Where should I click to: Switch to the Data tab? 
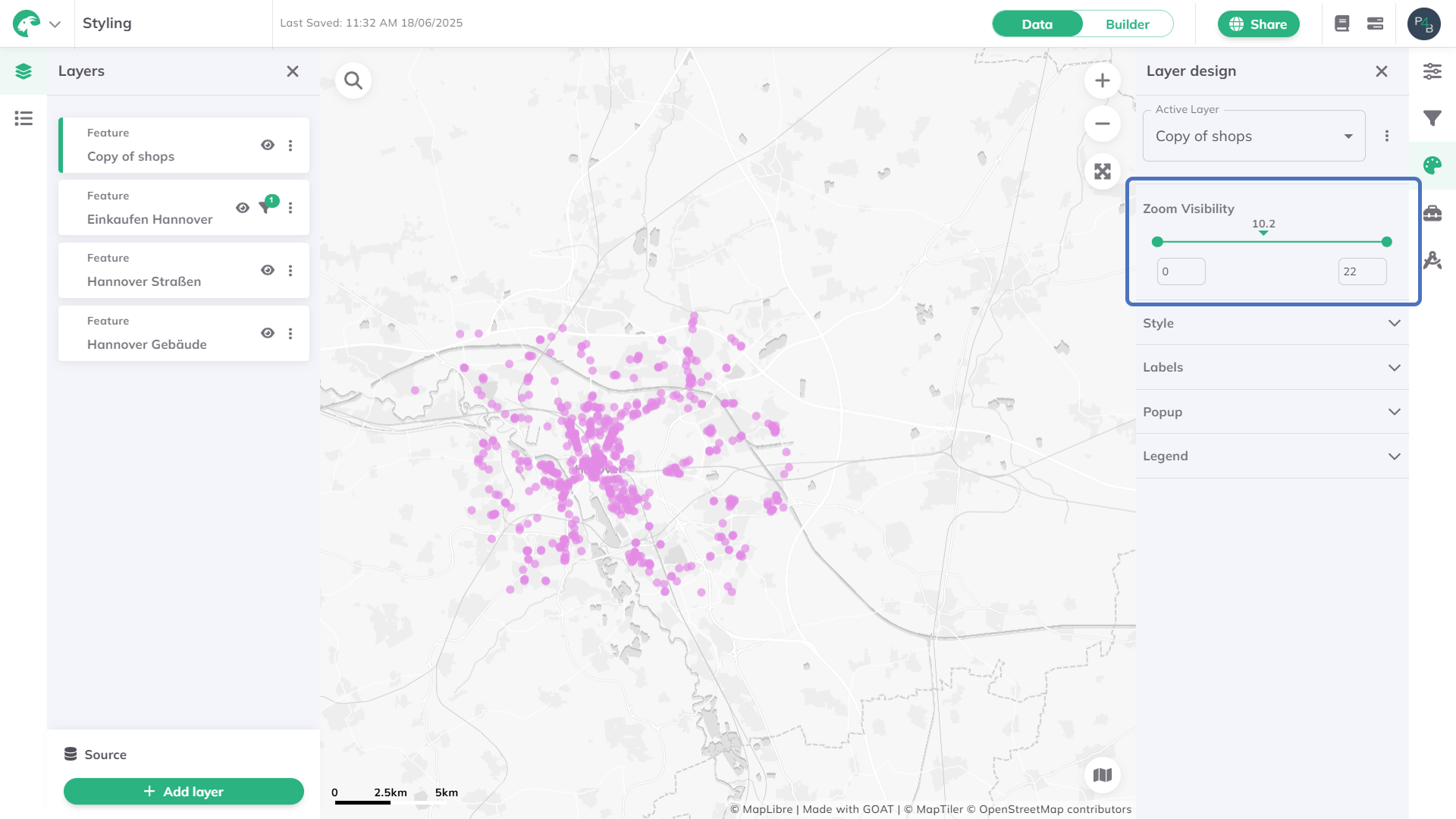click(1037, 24)
